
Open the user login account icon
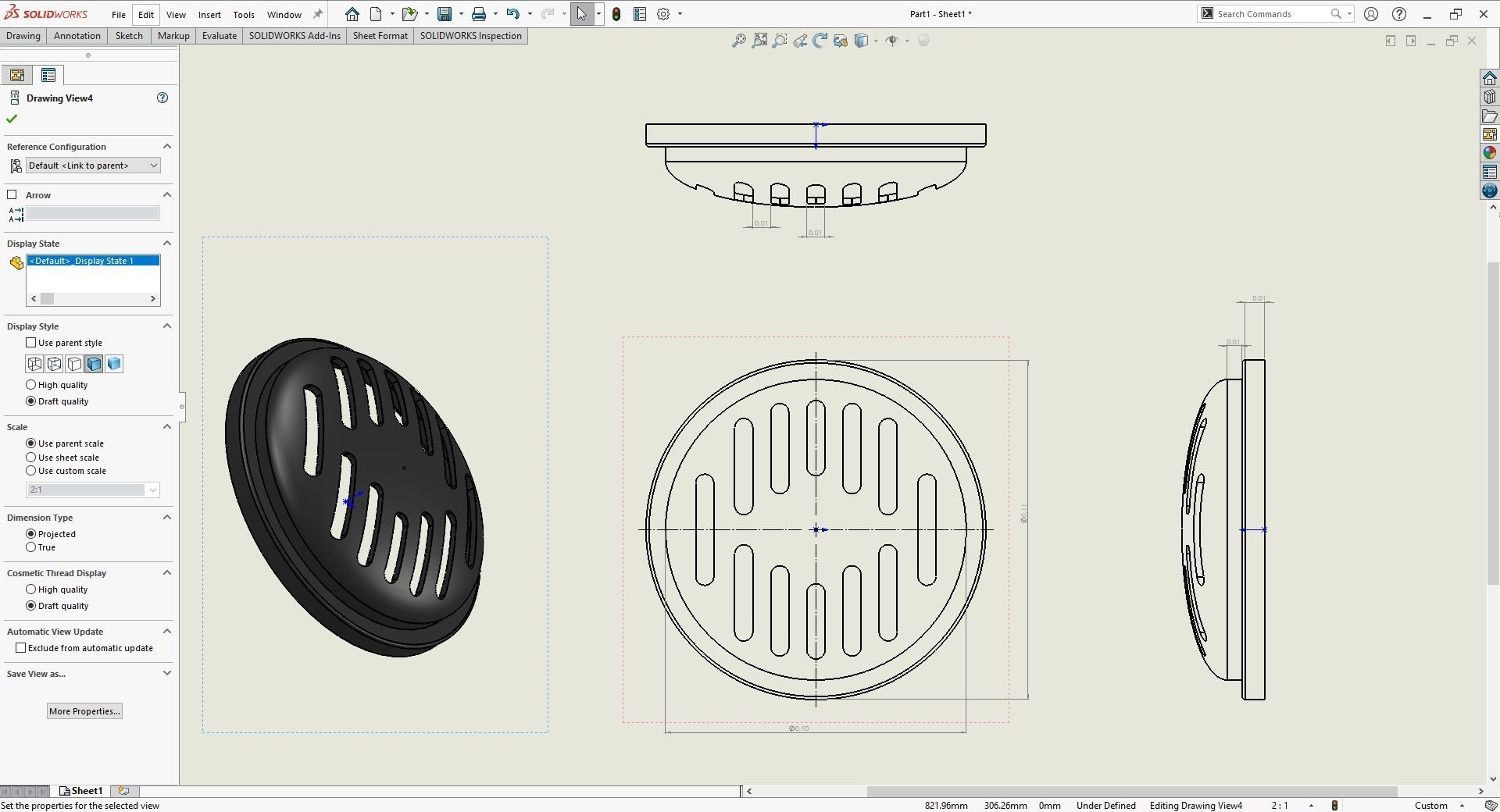pyautogui.click(x=1371, y=14)
